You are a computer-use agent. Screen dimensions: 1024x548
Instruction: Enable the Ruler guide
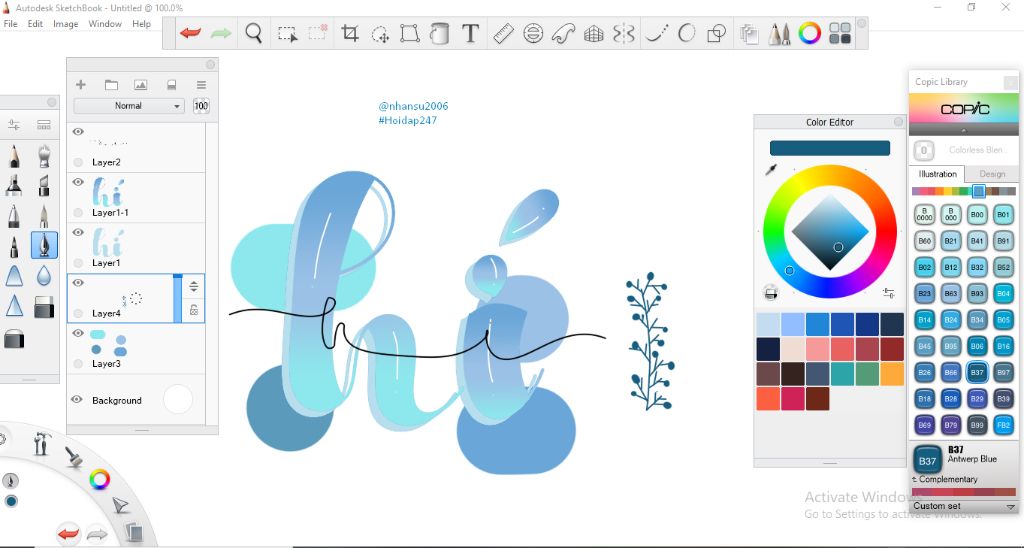503,33
